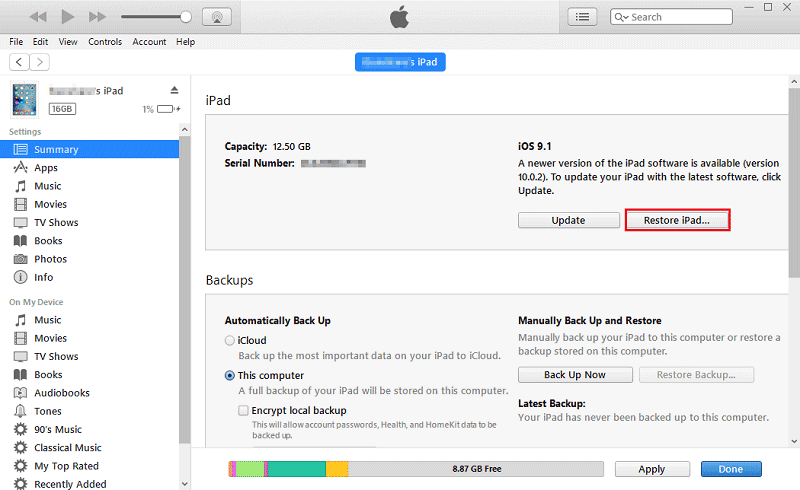Open the Help menu
Screen dimensions: 800x490
pos(186,42)
